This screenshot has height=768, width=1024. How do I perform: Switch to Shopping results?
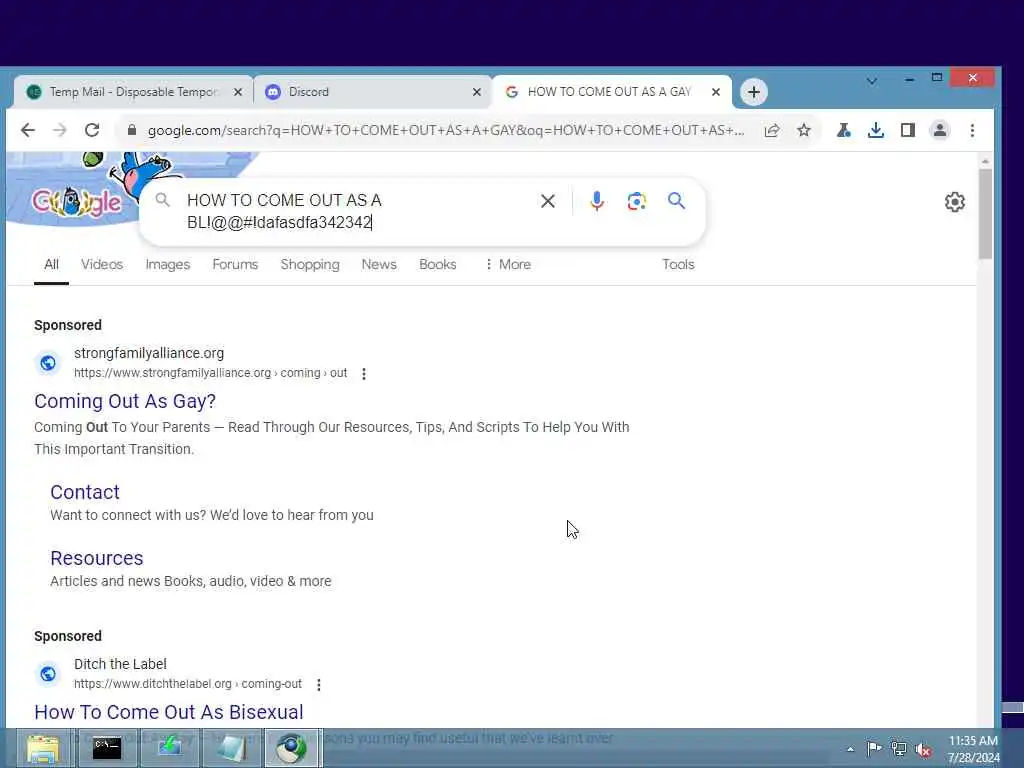[x=310, y=264]
